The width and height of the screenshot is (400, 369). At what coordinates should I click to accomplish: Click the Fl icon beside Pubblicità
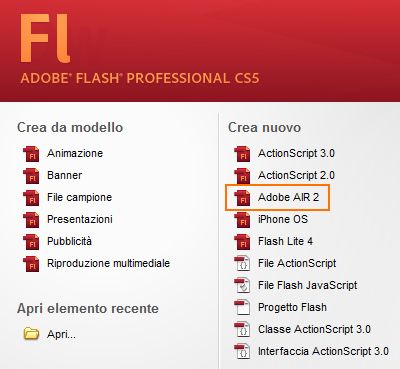click(31, 242)
